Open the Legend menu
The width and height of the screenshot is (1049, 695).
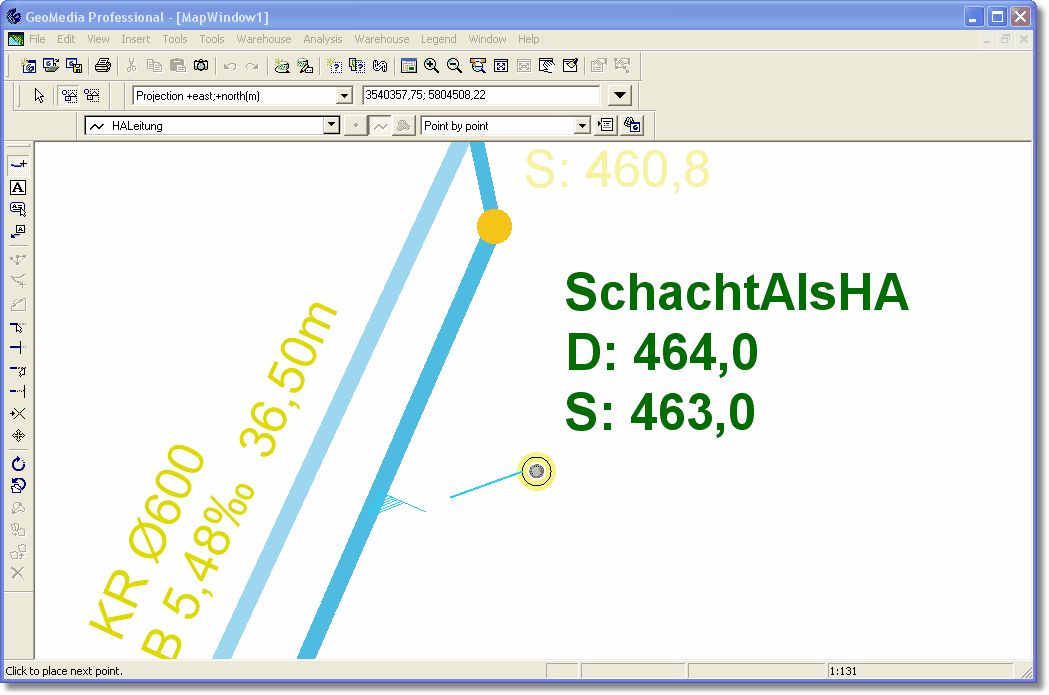point(438,39)
